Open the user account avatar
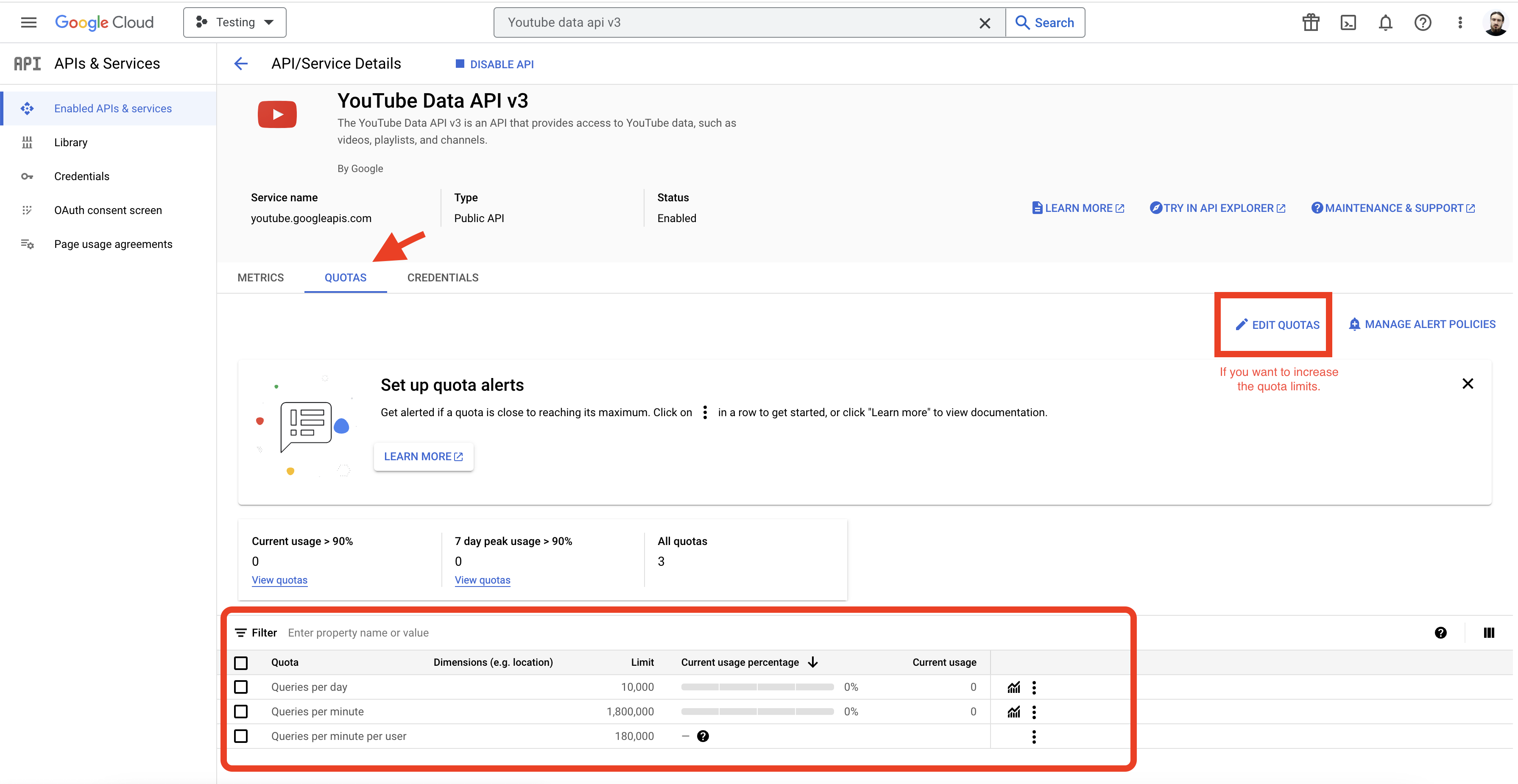The image size is (1518, 784). 1496,22
